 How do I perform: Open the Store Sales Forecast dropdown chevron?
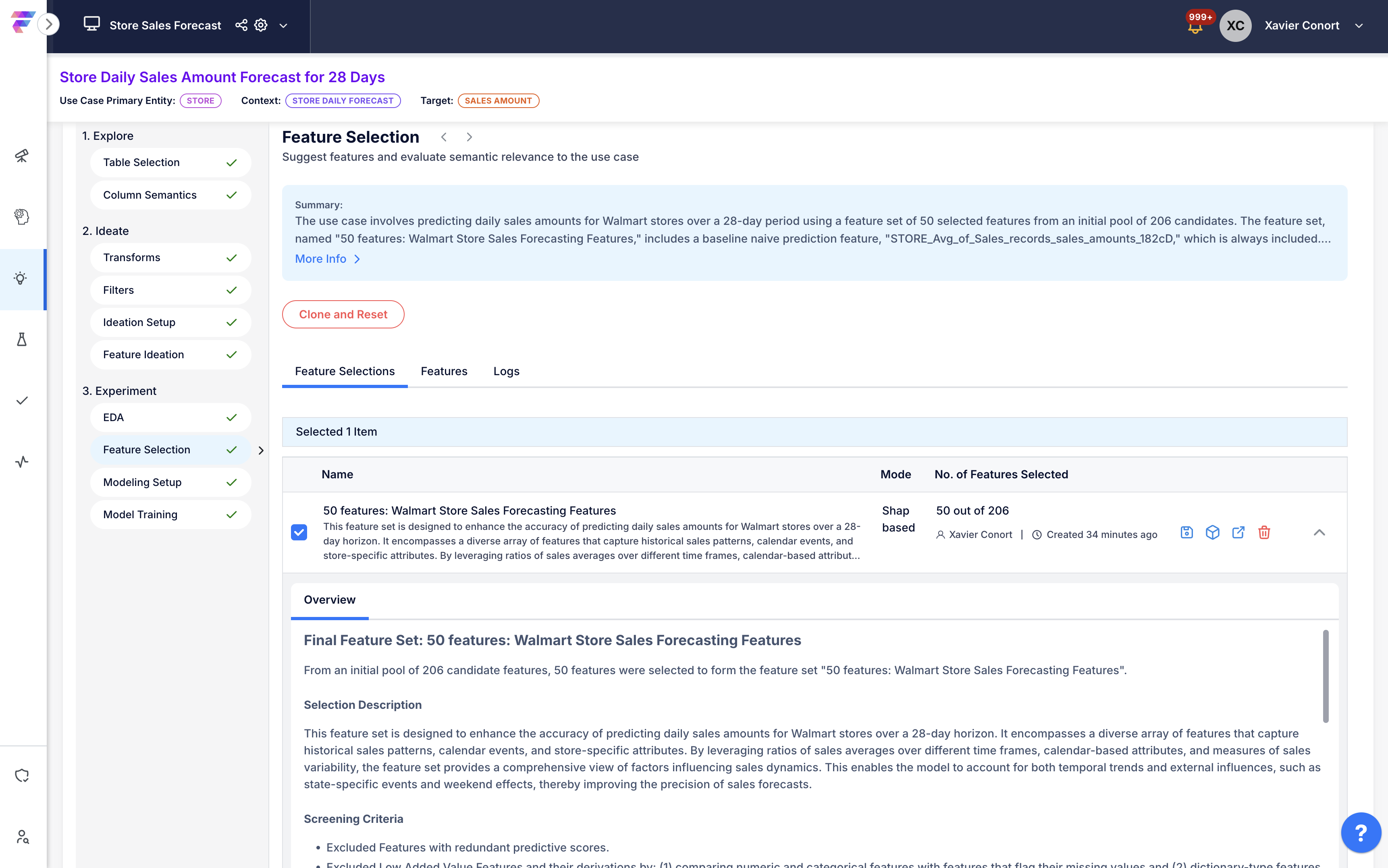[283, 26]
